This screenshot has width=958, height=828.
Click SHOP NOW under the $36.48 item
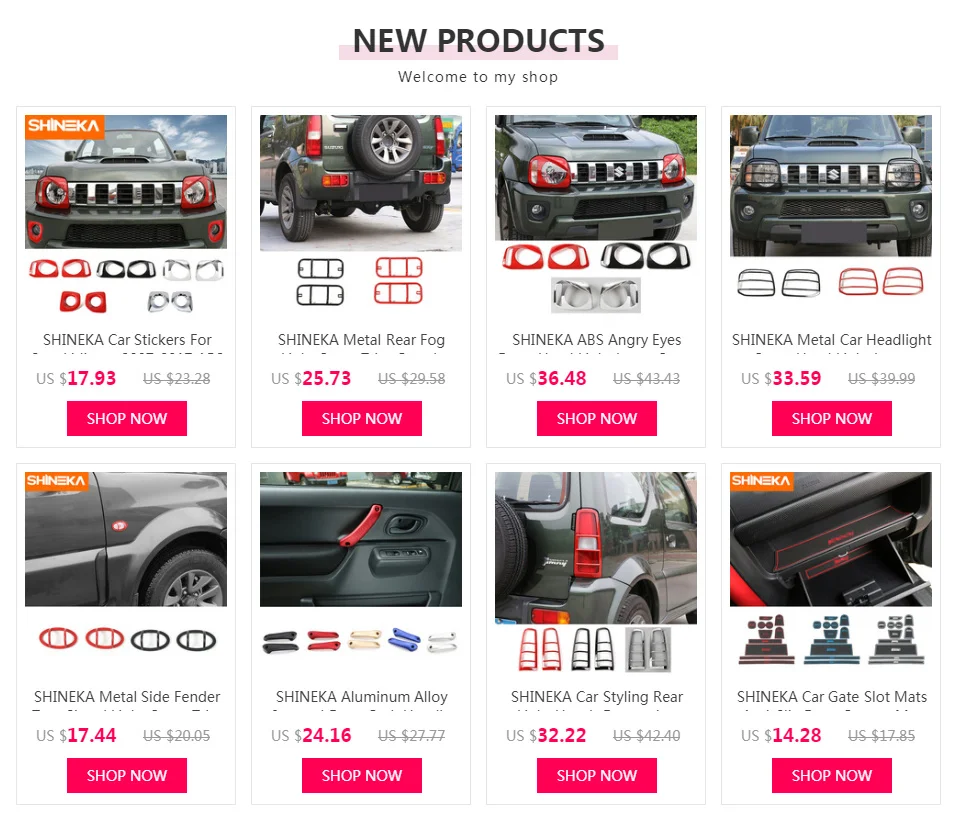tap(597, 419)
